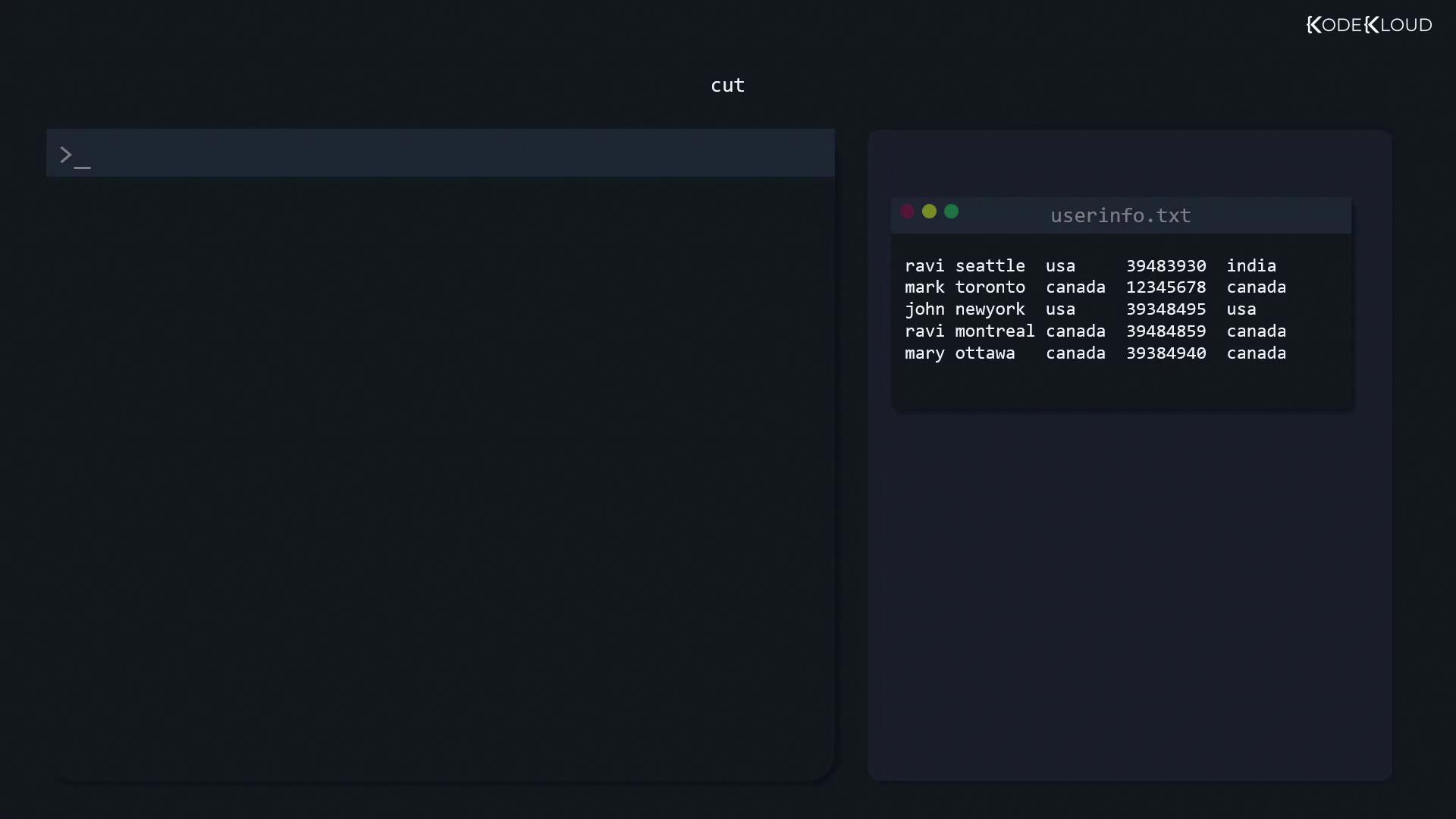Image resolution: width=1456 pixels, height=819 pixels.
Task: Click the KodeKloud logo
Action: click(x=1369, y=25)
